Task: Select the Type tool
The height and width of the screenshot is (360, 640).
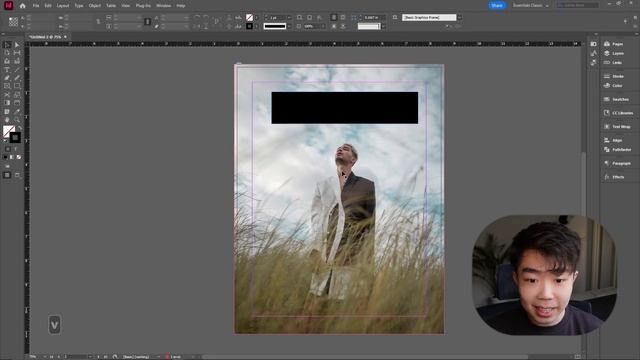Action: tap(7, 70)
